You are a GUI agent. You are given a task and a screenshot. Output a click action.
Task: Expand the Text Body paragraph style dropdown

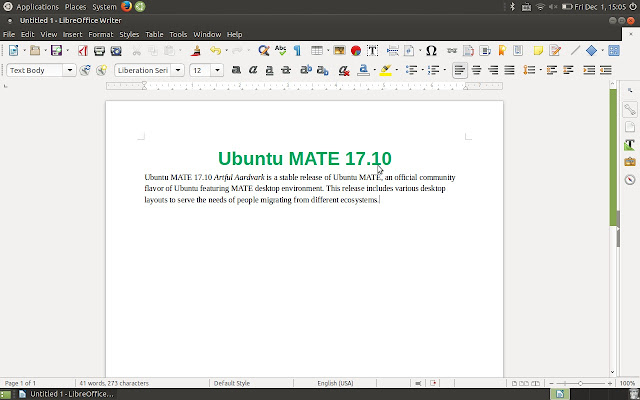70,70
